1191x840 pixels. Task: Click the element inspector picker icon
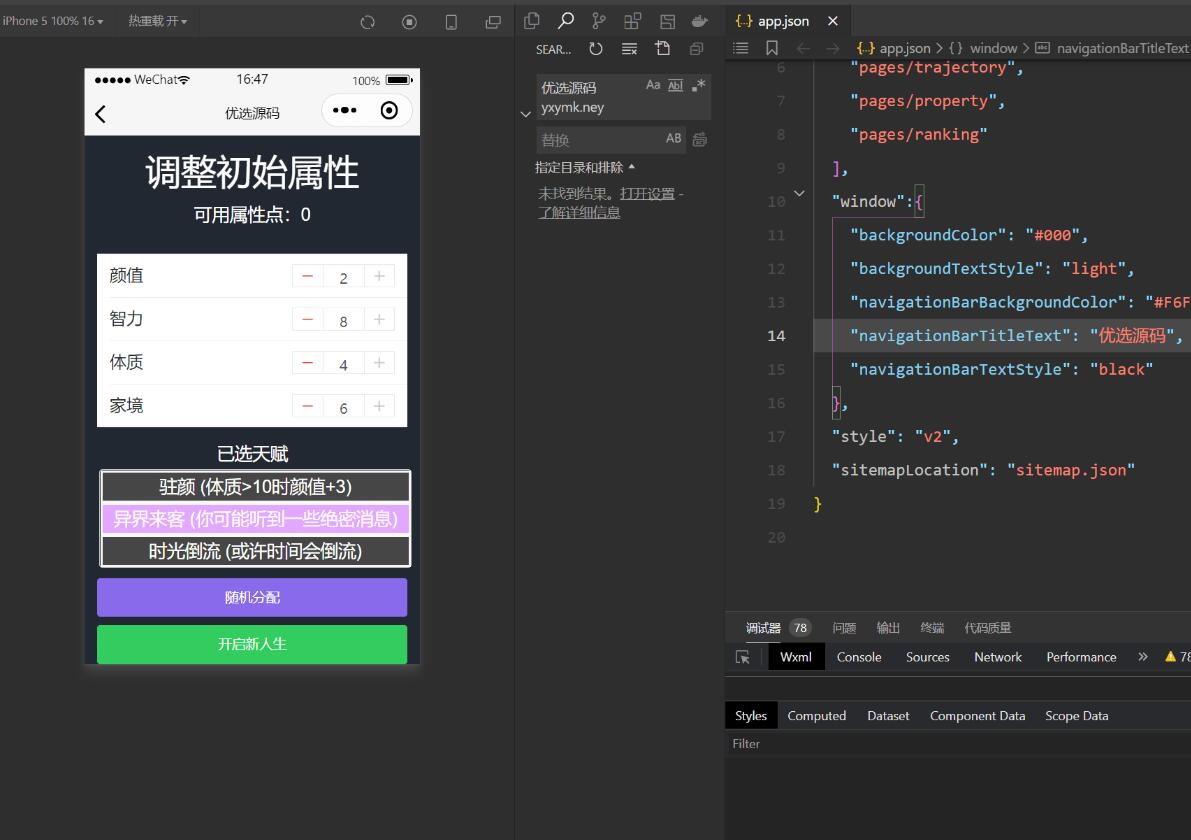(x=742, y=657)
